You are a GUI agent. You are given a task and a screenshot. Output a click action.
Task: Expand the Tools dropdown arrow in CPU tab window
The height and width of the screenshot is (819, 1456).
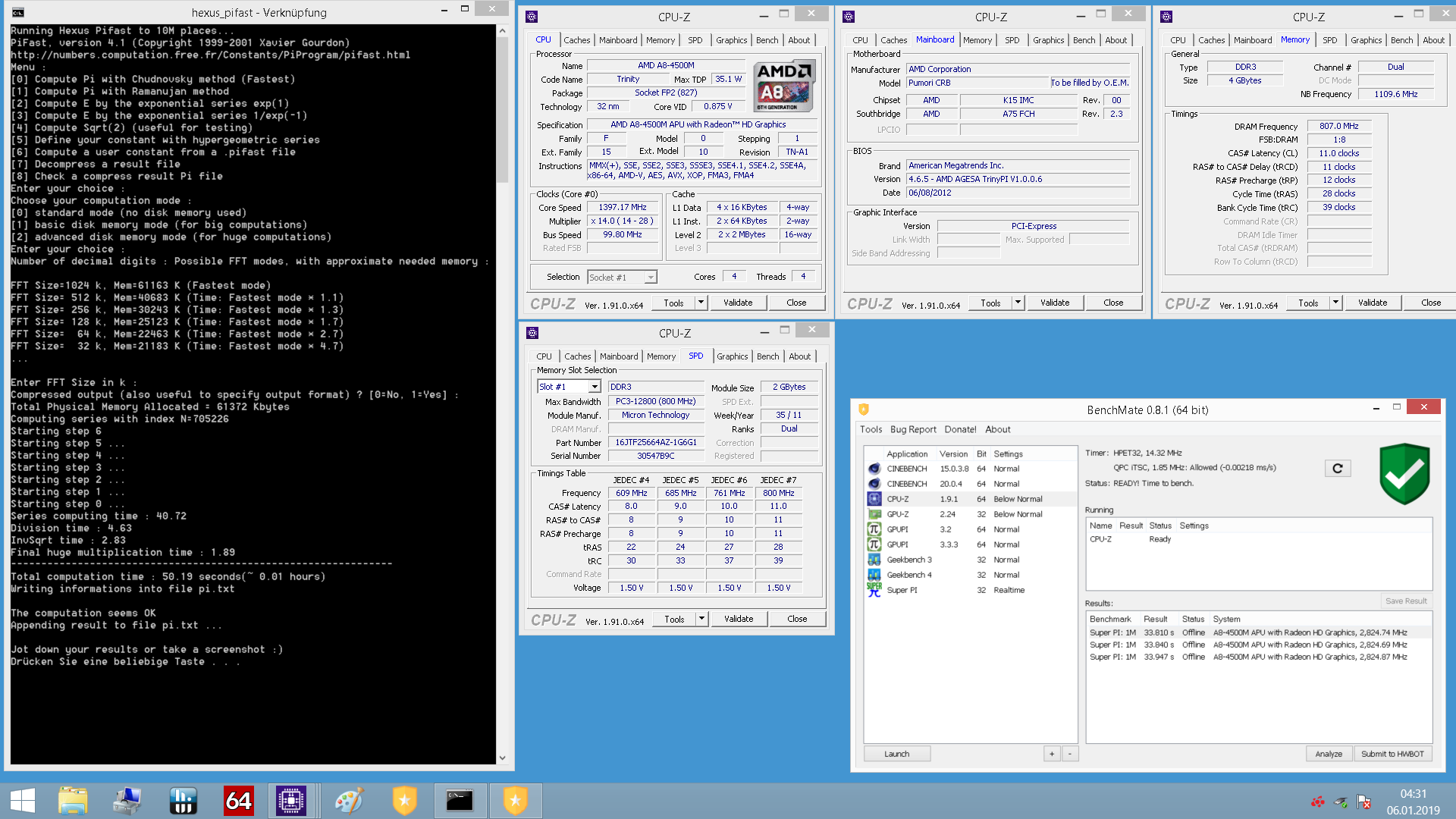[x=701, y=303]
